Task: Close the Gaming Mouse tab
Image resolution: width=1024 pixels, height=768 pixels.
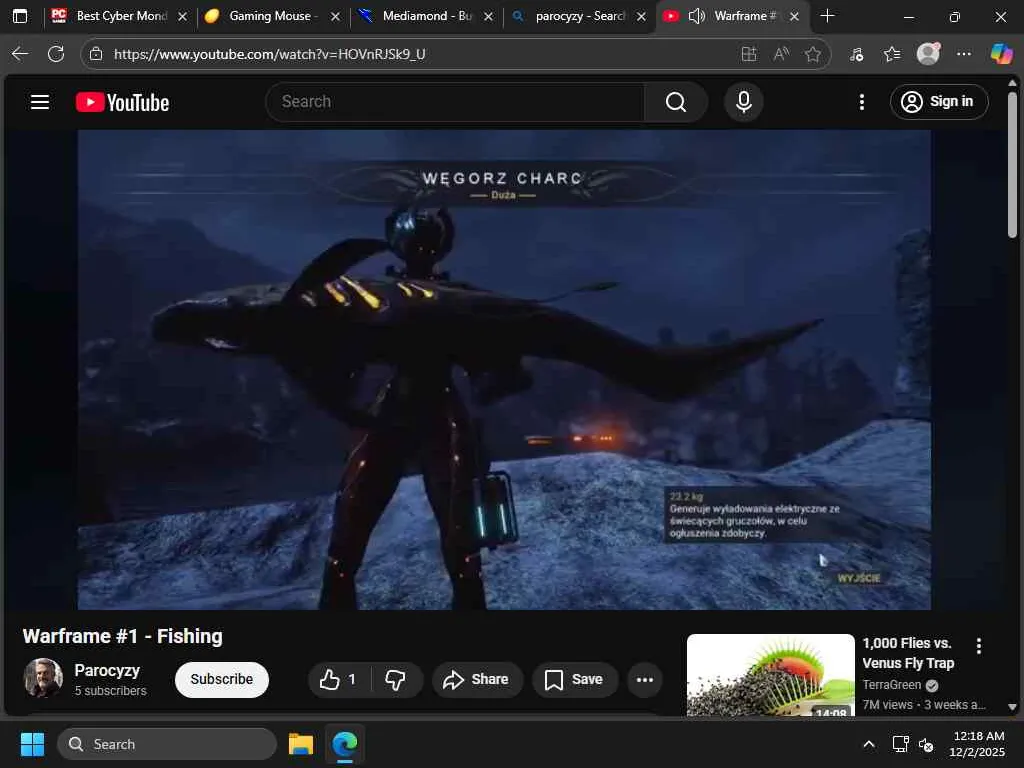Action: [336, 16]
